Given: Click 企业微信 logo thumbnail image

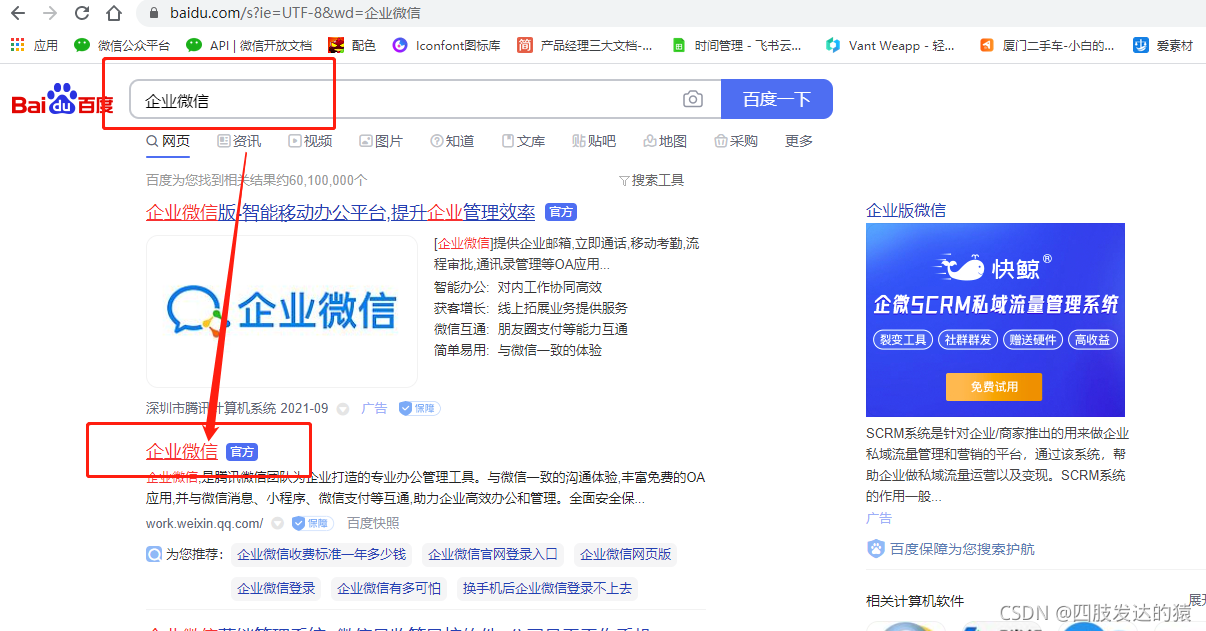Looking at the screenshot, I should pos(282,311).
